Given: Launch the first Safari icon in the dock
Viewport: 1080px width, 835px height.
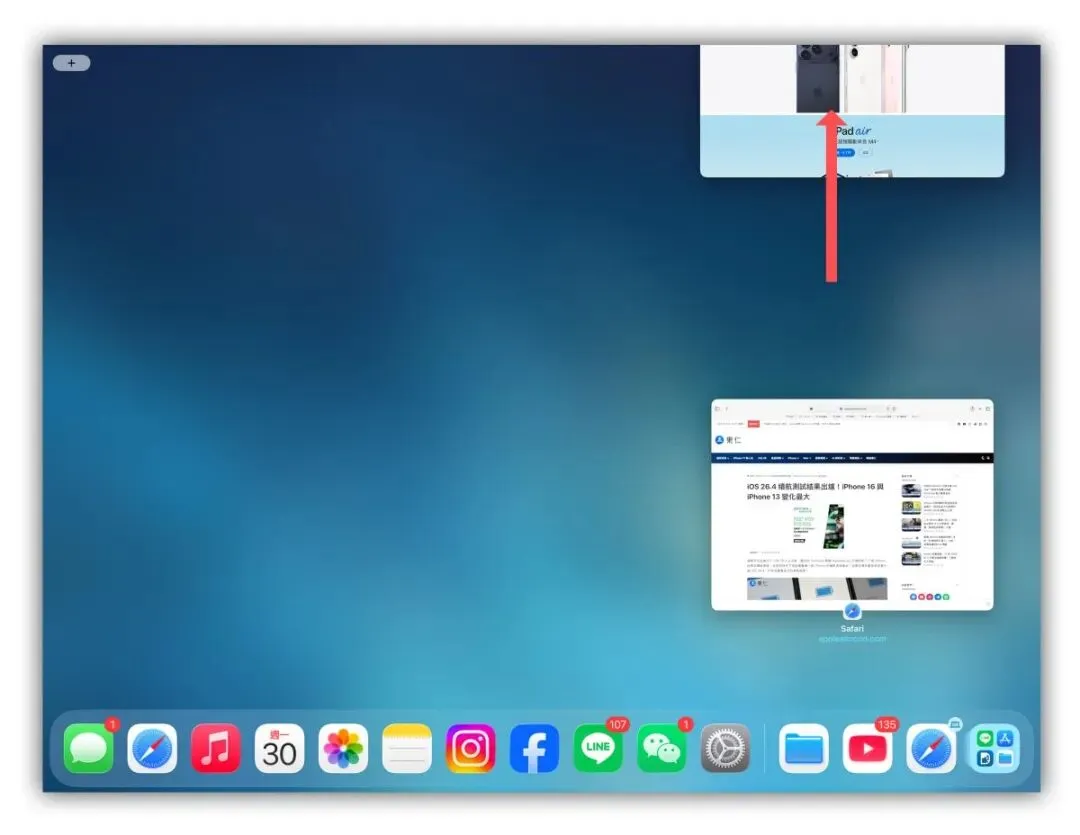Looking at the screenshot, I should [152, 749].
